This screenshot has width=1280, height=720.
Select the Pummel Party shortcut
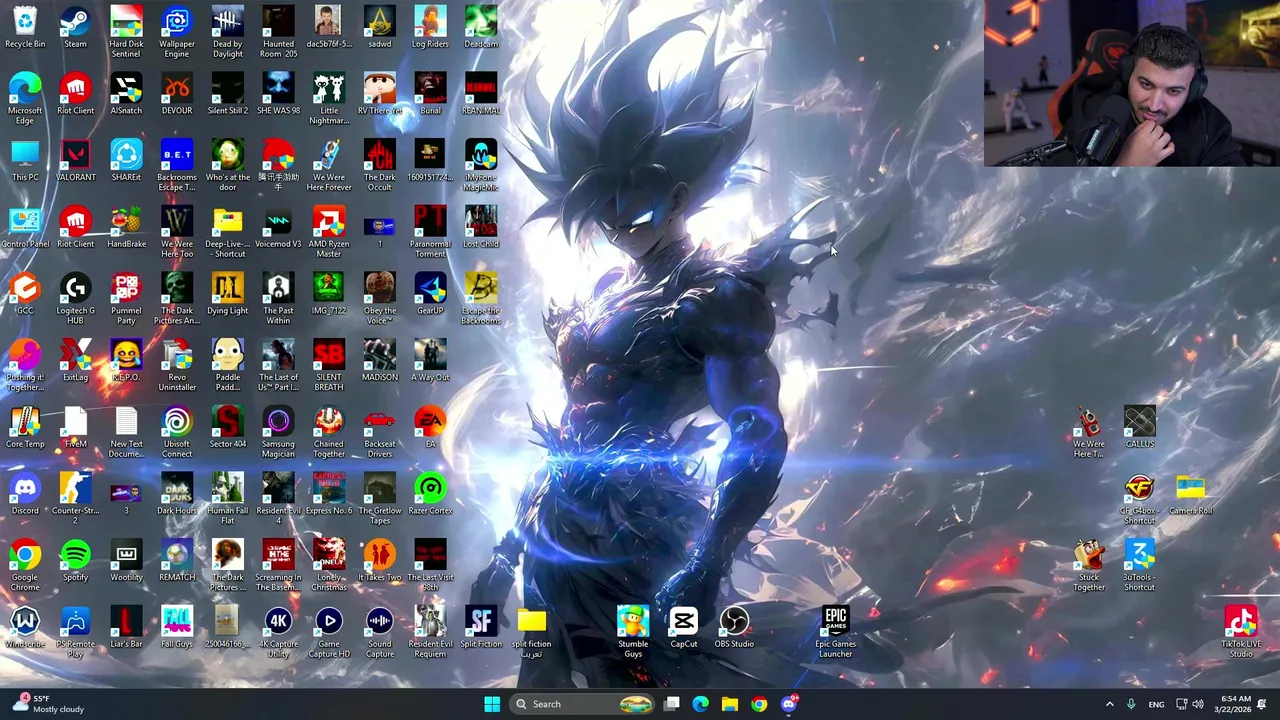[x=126, y=299]
